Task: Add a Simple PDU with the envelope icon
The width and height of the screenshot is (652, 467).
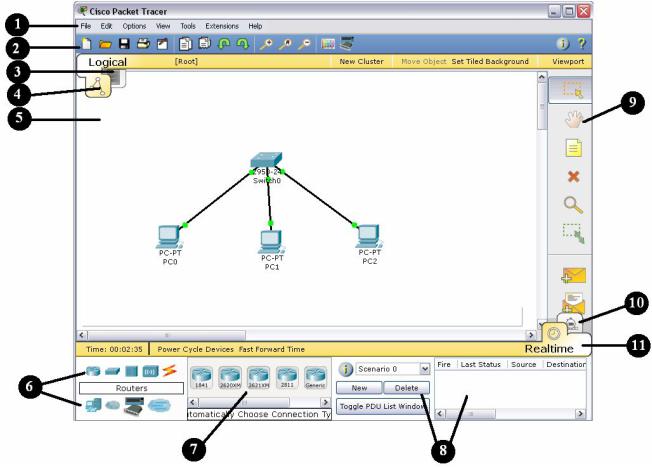Action: point(574,275)
